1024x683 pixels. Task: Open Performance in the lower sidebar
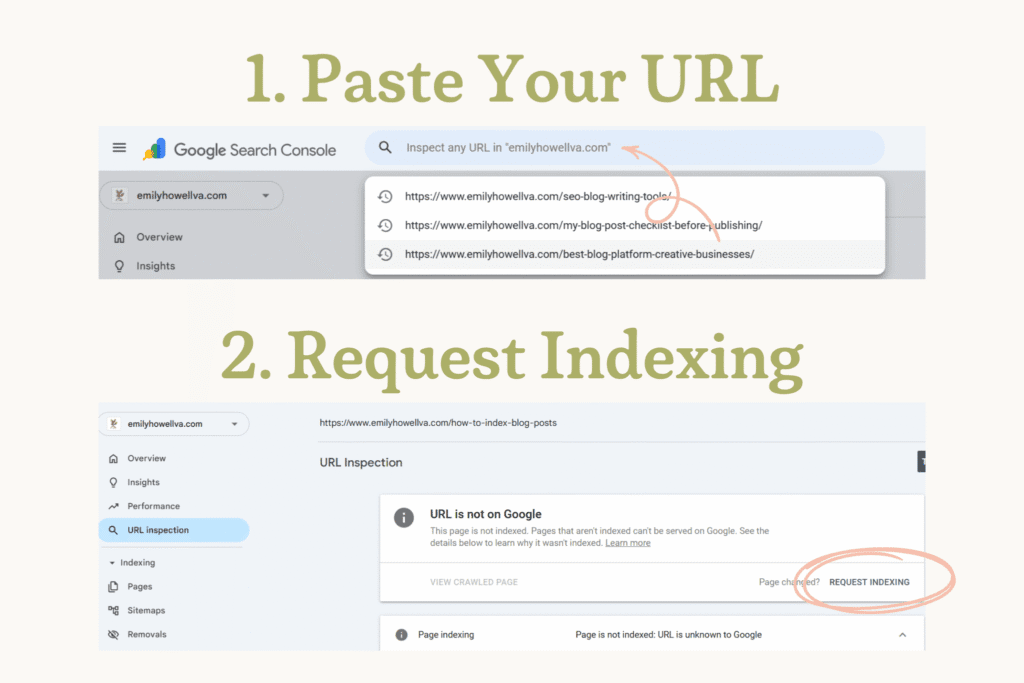(153, 506)
